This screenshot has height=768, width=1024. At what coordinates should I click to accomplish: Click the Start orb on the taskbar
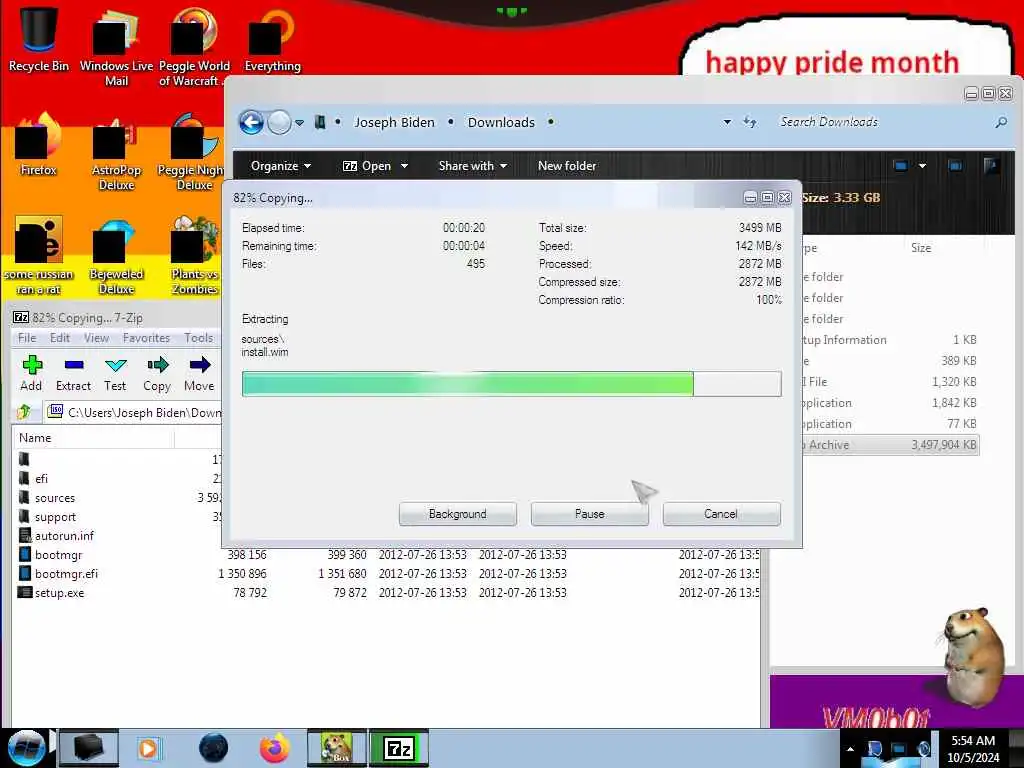pyautogui.click(x=26, y=748)
